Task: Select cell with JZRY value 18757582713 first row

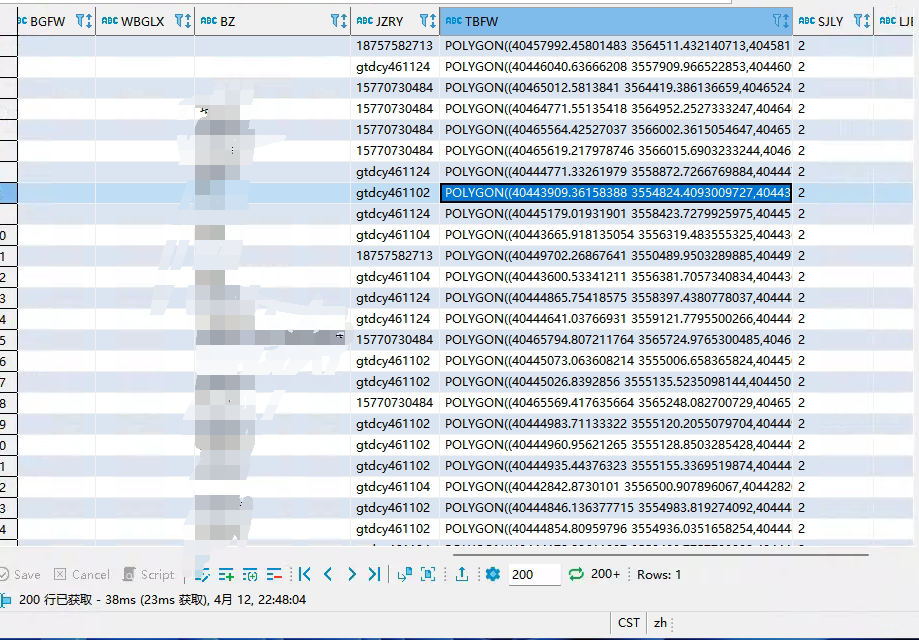Action: pos(395,46)
